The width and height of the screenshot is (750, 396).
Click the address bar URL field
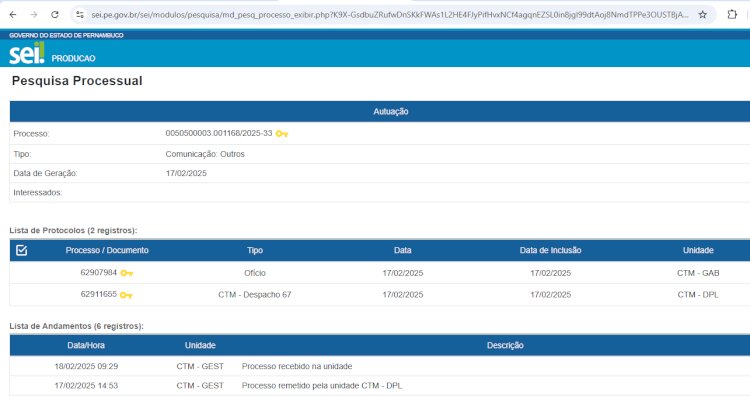click(389, 15)
